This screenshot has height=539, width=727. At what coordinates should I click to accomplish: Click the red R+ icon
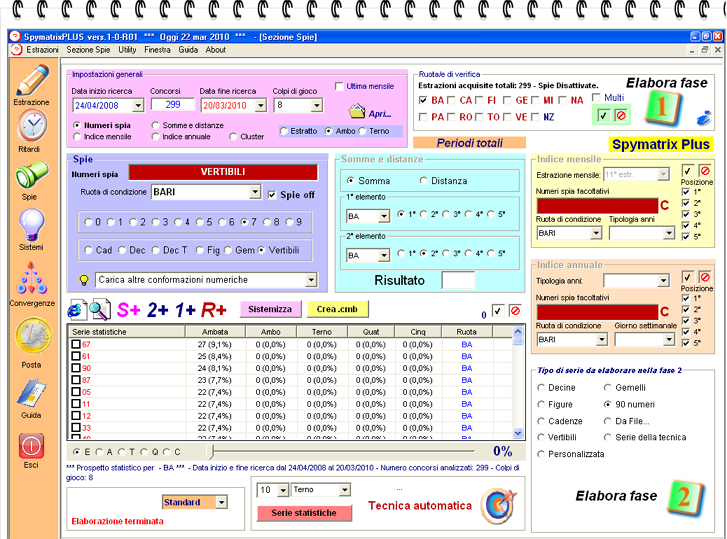tap(213, 310)
